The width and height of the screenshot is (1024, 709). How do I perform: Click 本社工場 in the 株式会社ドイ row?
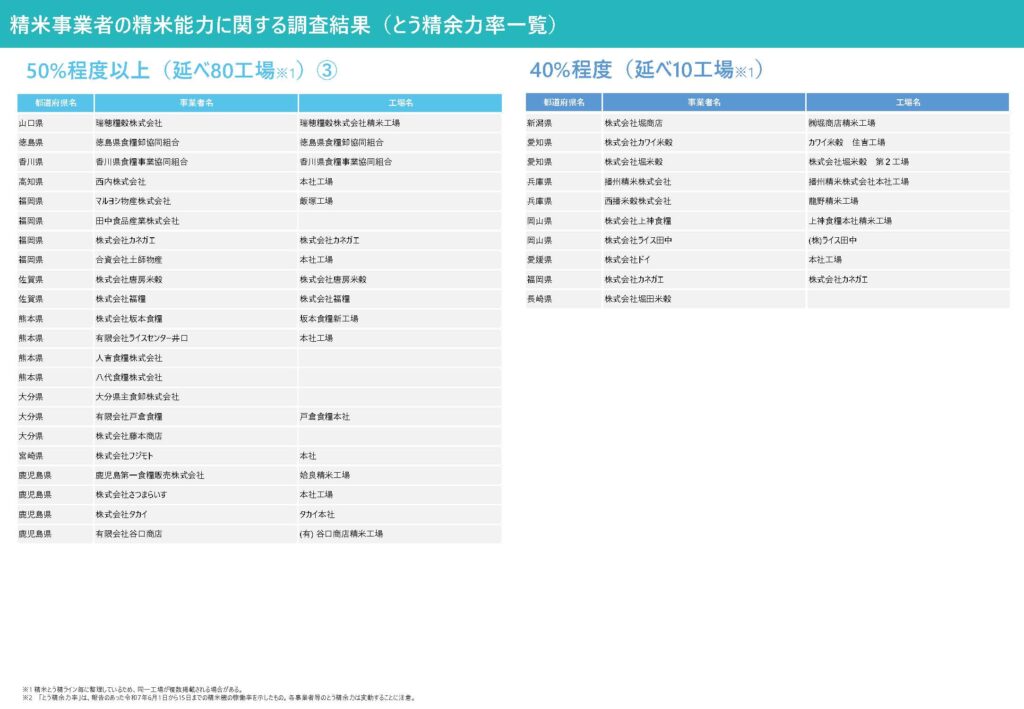825,260
